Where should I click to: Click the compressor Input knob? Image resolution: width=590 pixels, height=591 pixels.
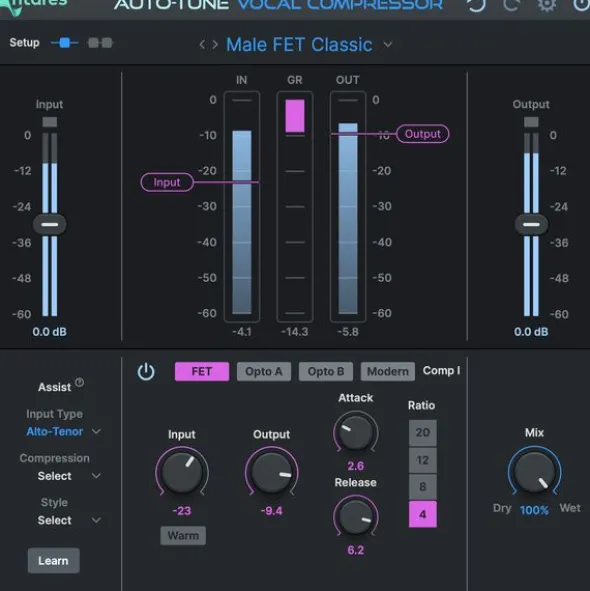(x=182, y=472)
